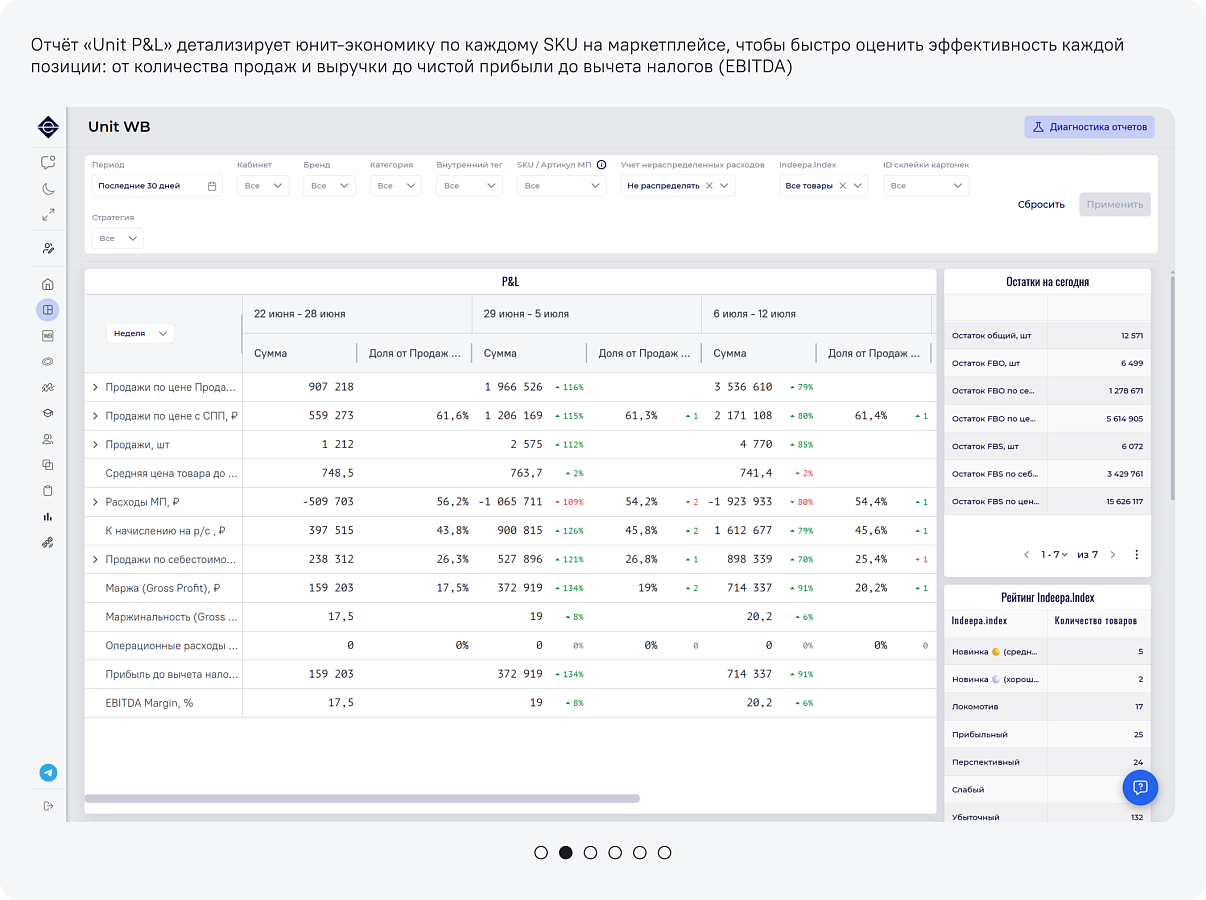Clear the 'Все товары' Indeepa.Index value
Screen dimensions: 1206x900
point(843,186)
